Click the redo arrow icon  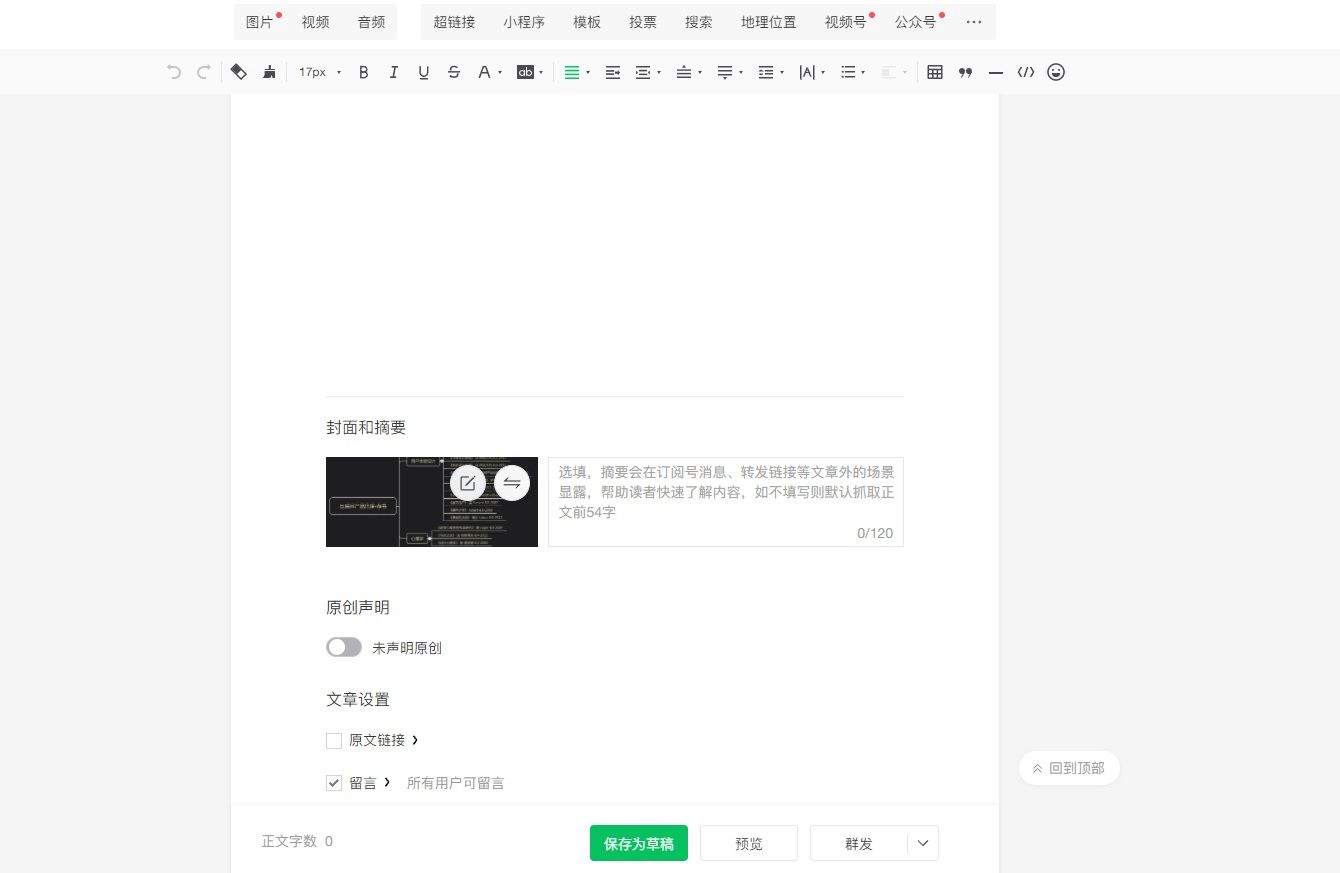(204, 72)
